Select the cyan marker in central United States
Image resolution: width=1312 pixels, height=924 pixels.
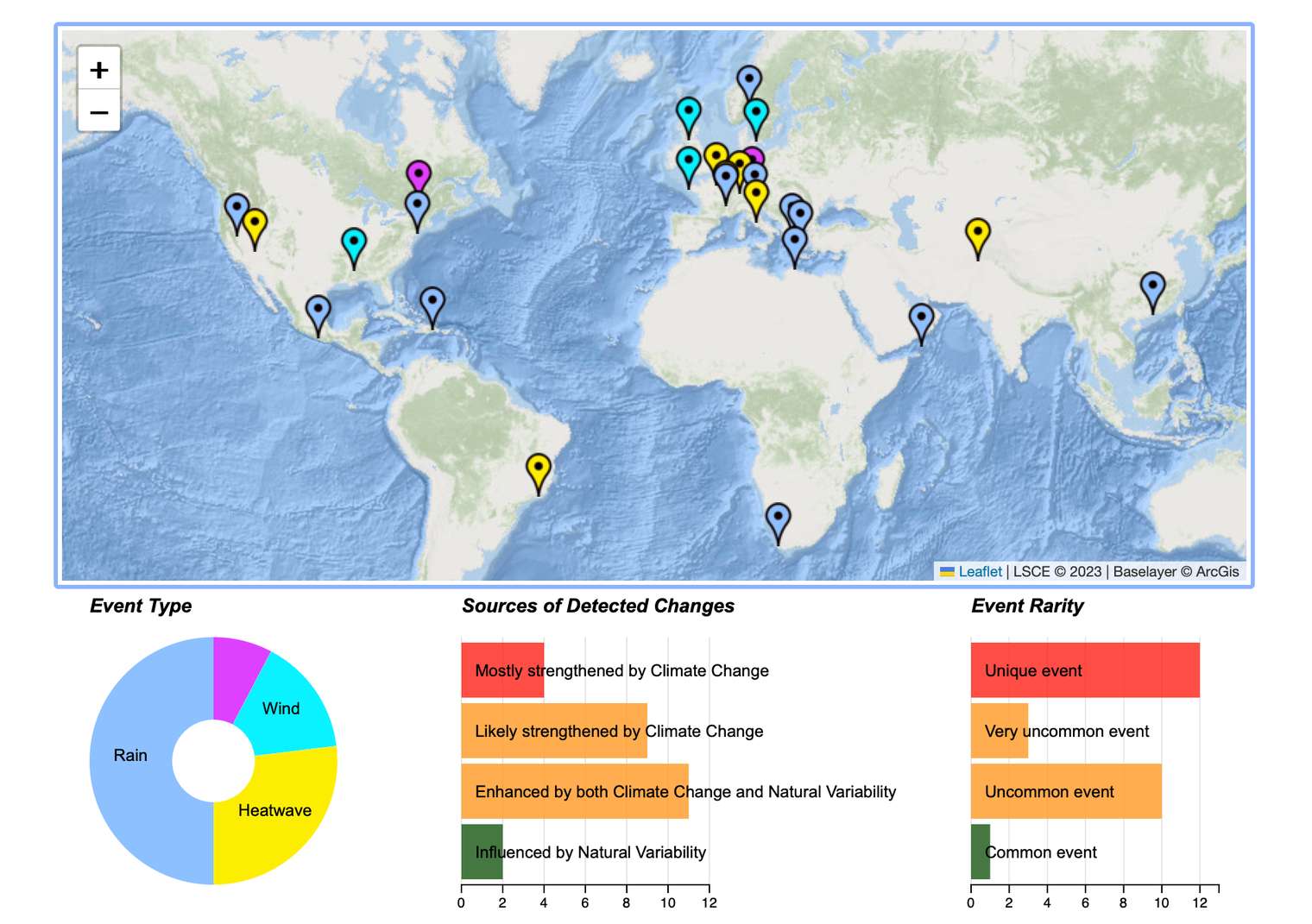[x=354, y=242]
